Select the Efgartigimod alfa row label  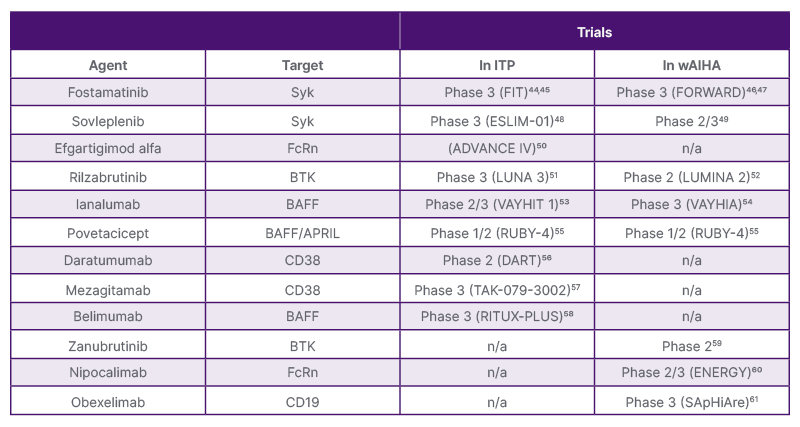[x=108, y=149]
